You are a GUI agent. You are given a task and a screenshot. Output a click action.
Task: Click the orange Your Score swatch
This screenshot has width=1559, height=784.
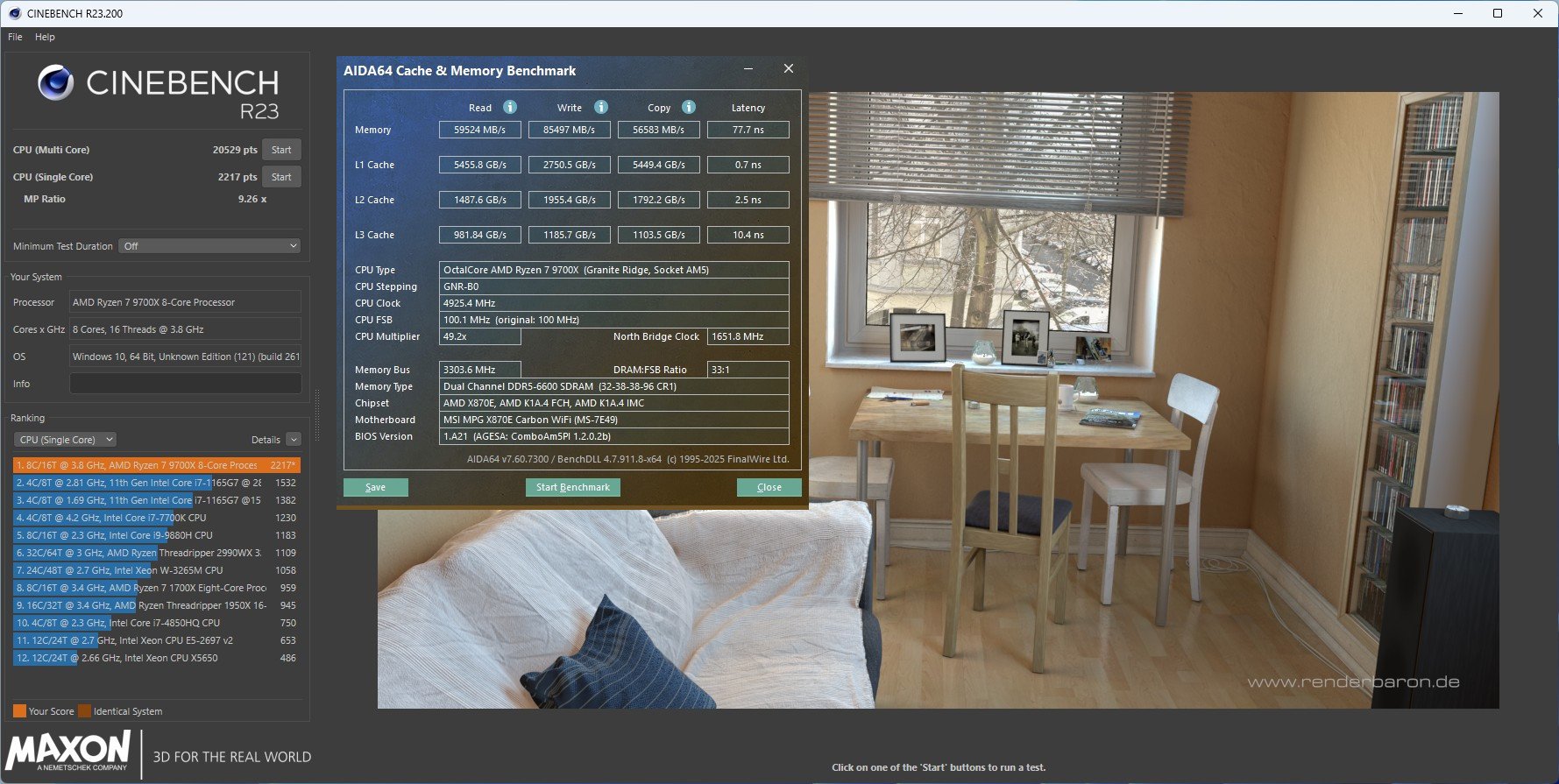(19, 711)
